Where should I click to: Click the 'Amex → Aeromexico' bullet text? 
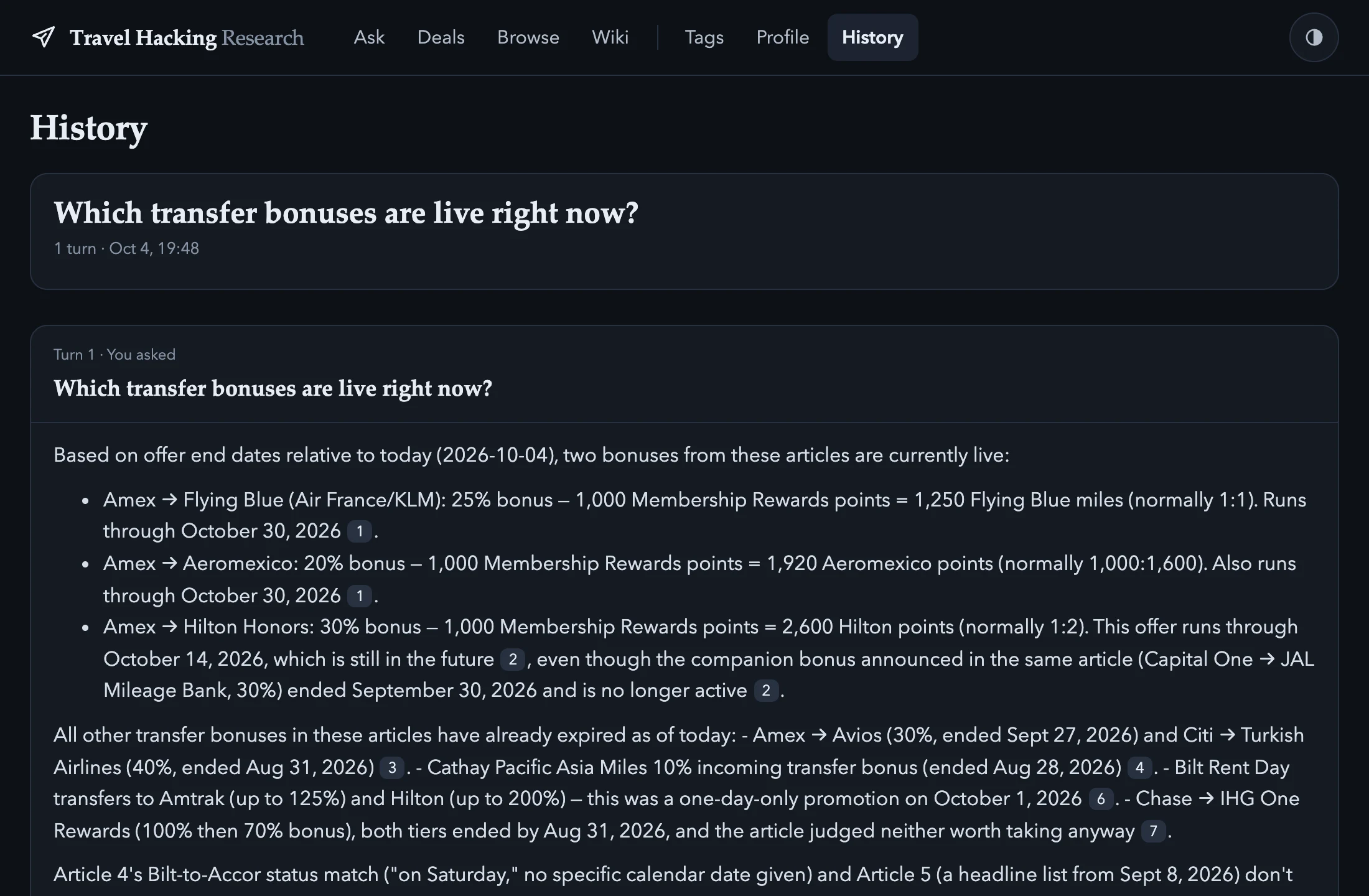(x=699, y=579)
